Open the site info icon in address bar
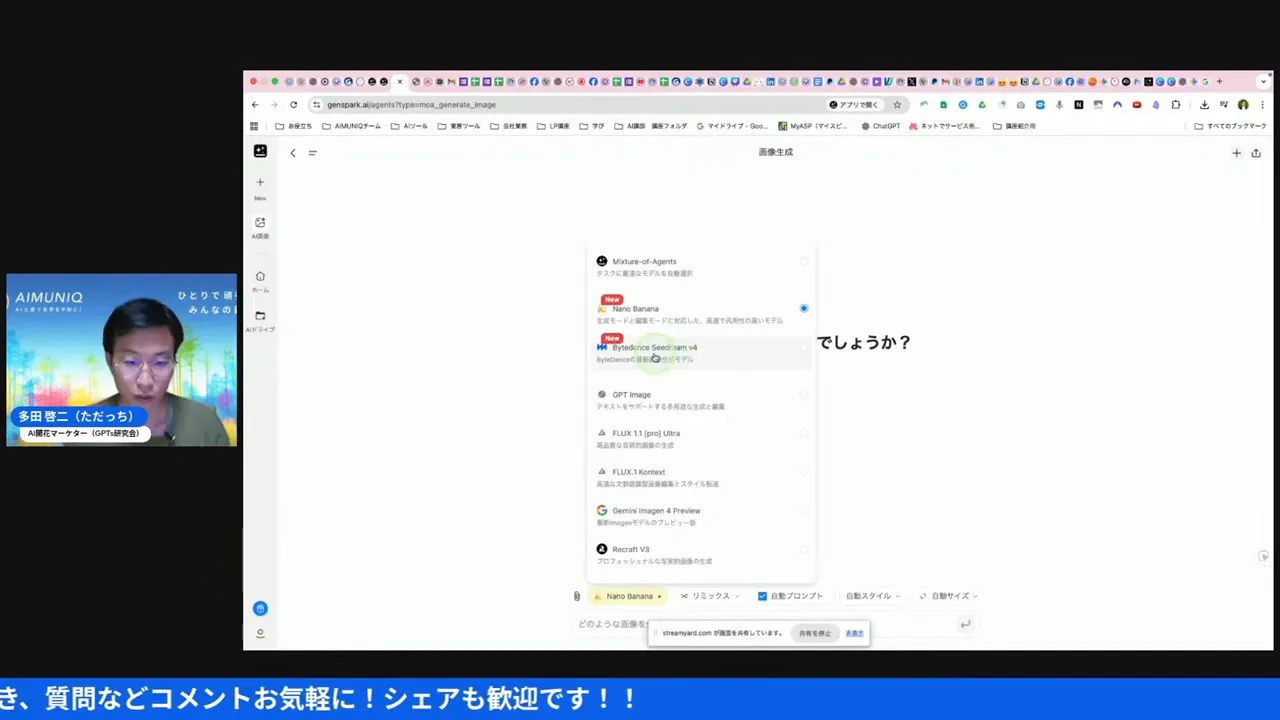The width and height of the screenshot is (1280, 720). (317, 104)
